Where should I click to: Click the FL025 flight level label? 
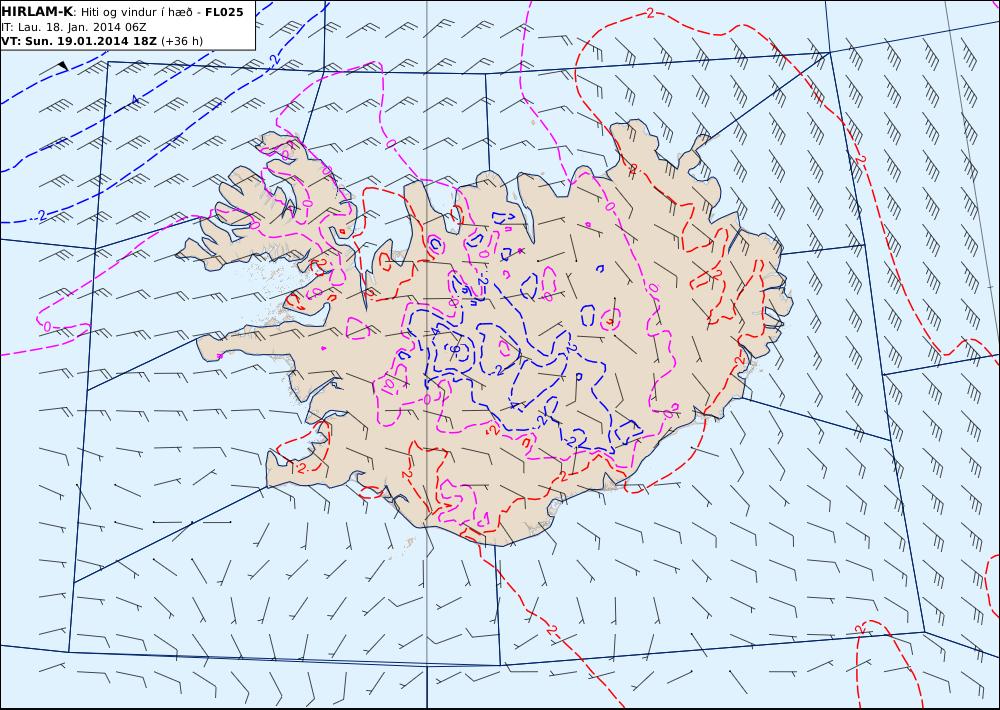click(x=224, y=12)
